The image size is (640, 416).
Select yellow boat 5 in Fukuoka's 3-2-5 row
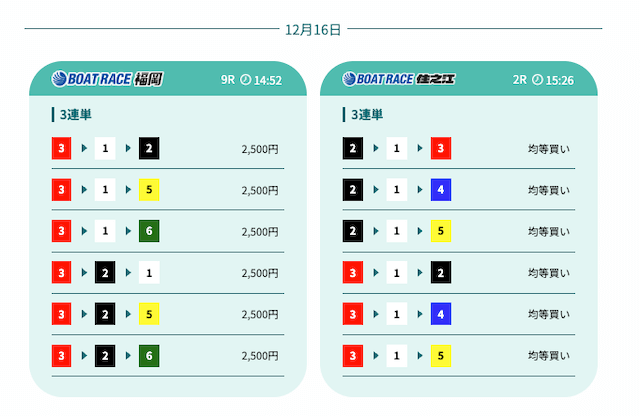(150, 314)
